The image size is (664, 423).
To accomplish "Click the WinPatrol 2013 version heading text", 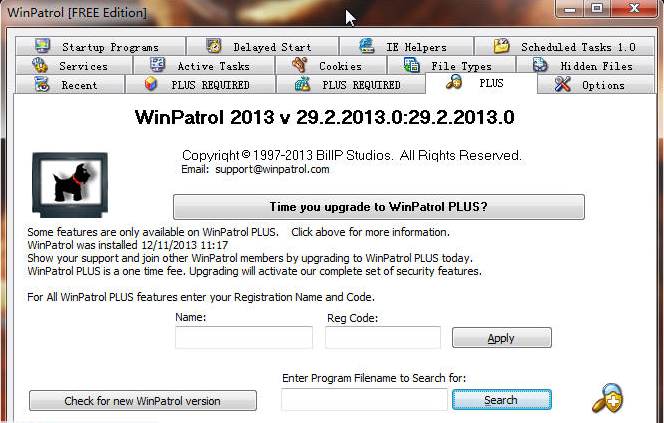I will point(324,117).
